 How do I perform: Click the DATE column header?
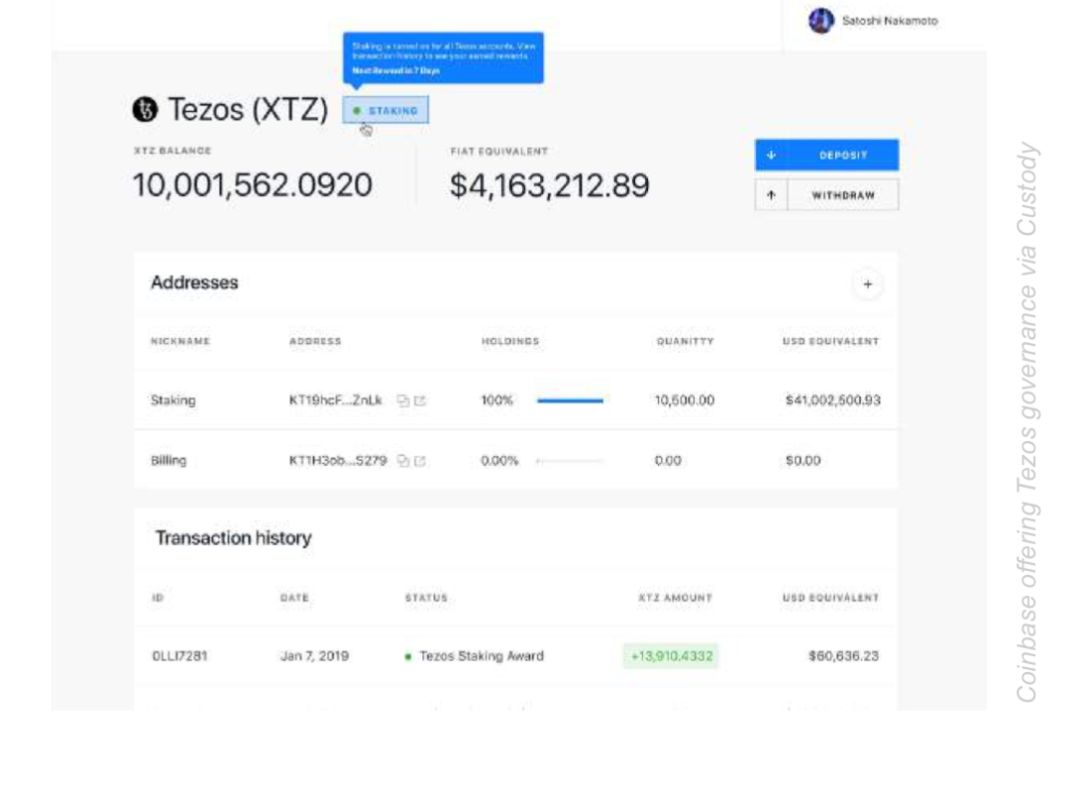(294, 598)
